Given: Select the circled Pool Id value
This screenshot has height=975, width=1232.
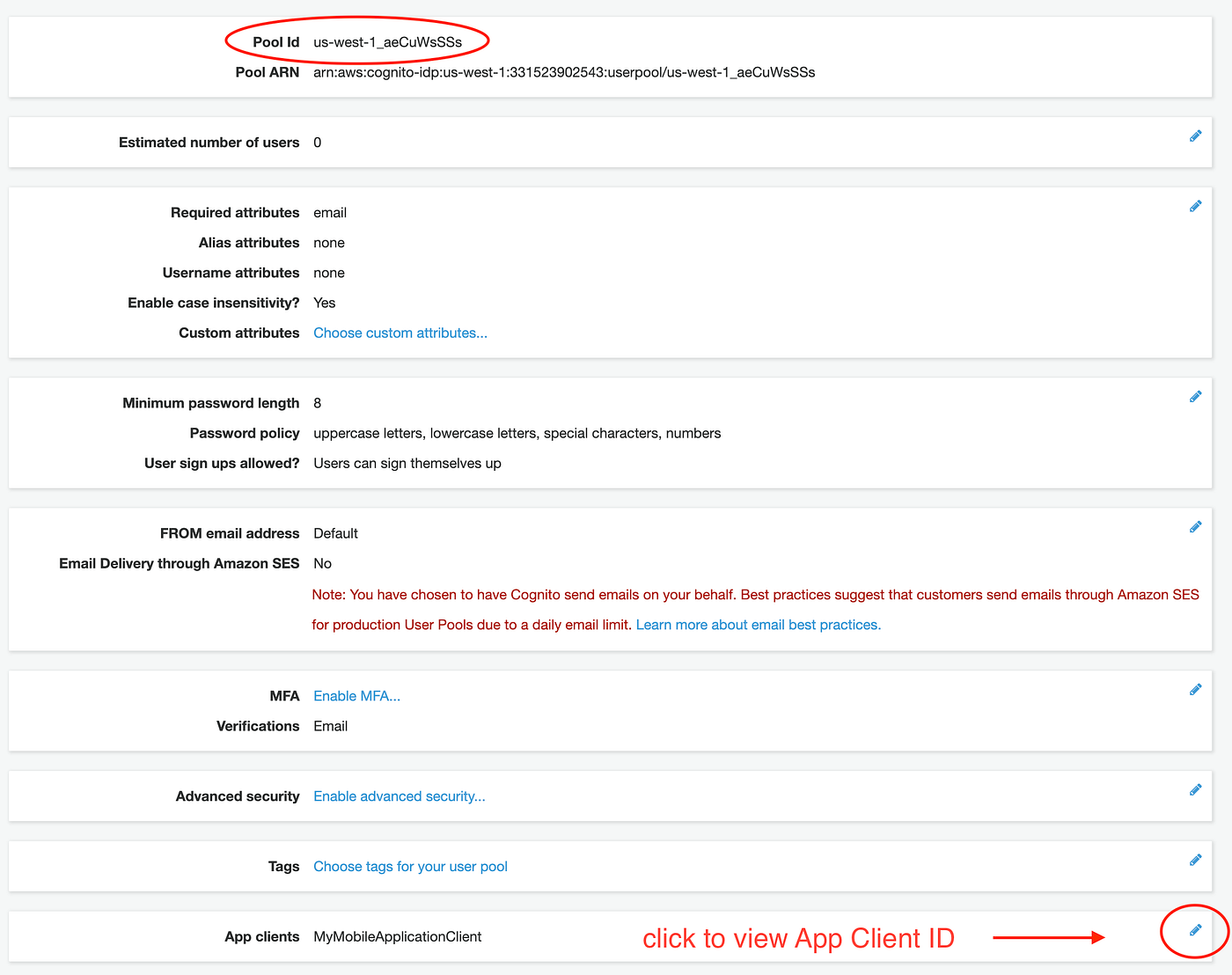Looking at the screenshot, I should point(387,40).
